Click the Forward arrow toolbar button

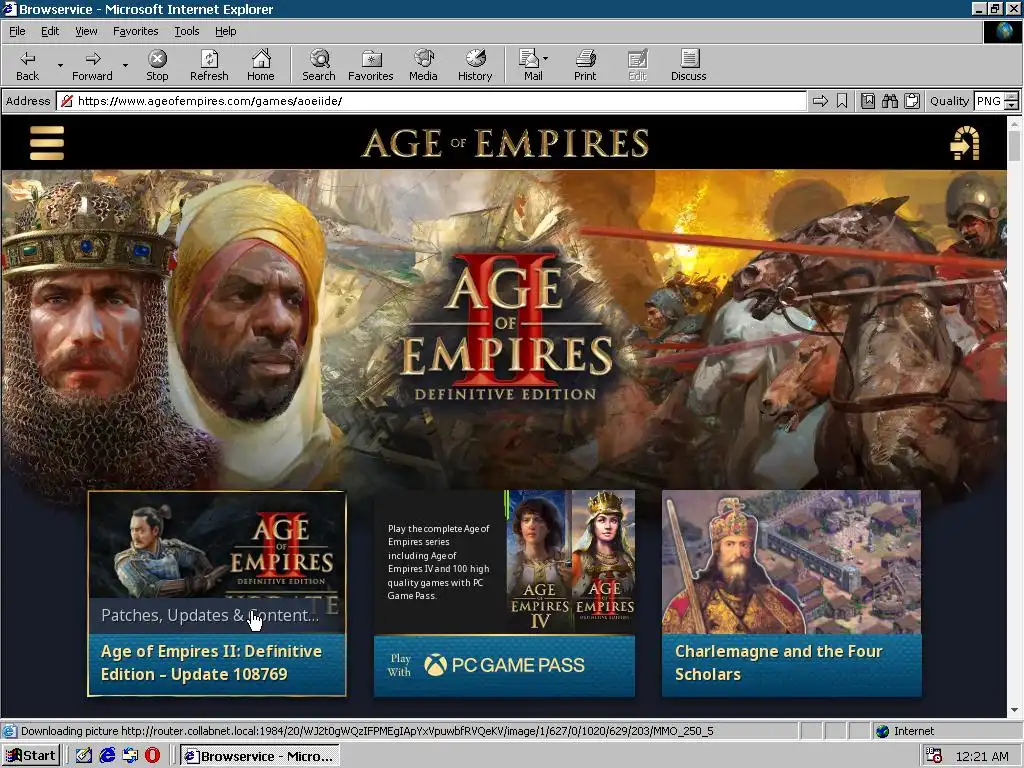pyautogui.click(x=92, y=65)
